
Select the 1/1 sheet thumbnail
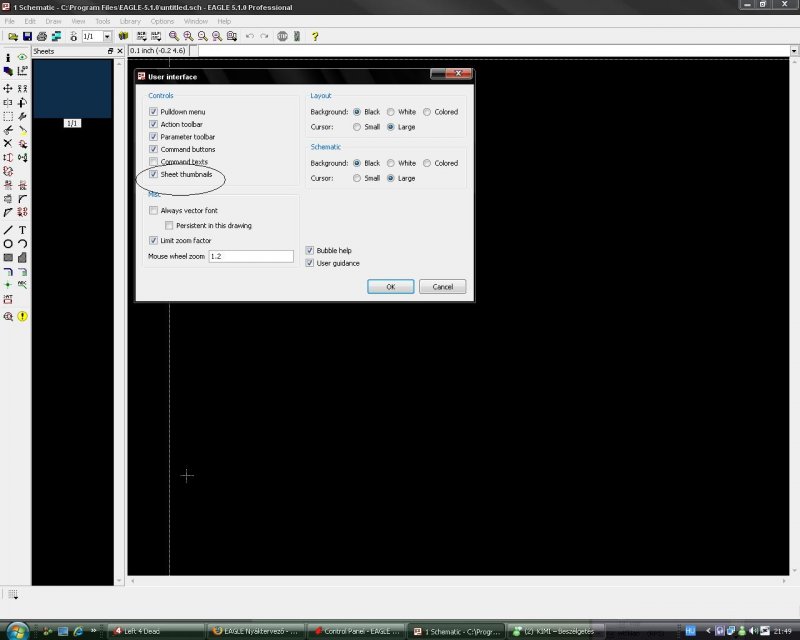pyautogui.click(x=72, y=90)
